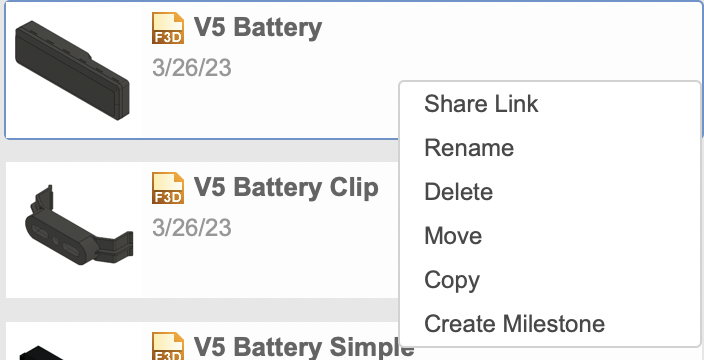The height and width of the screenshot is (360, 704).
Task: Click the F3D icon beside V5 Battery Simple
Action: point(168,346)
